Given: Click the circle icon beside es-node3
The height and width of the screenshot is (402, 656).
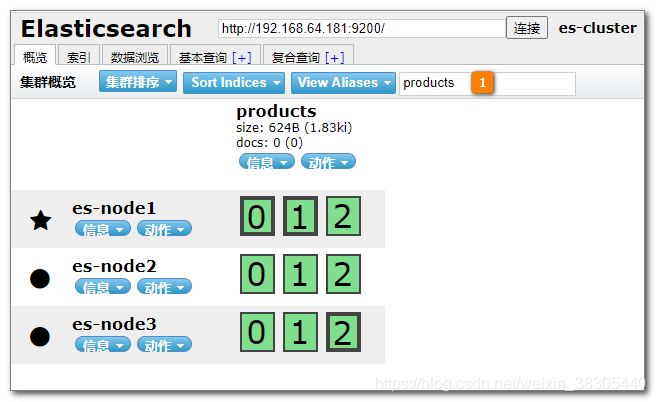Looking at the screenshot, I should tap(40, 337).
